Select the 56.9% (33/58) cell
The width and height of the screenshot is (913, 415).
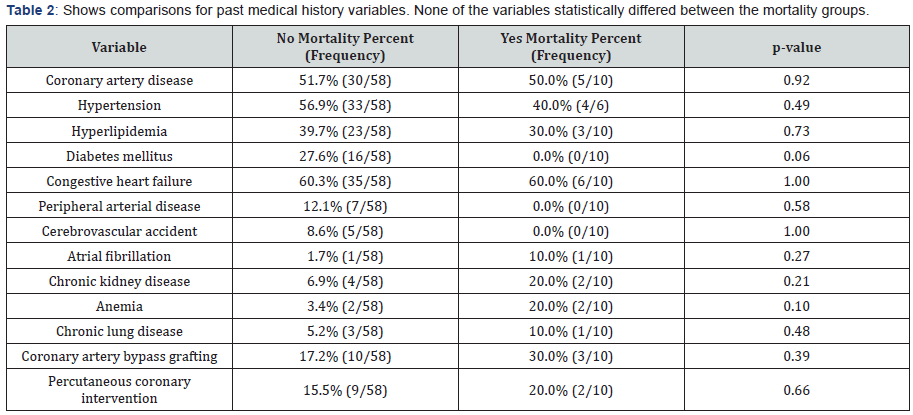click(x=345, y=104)
